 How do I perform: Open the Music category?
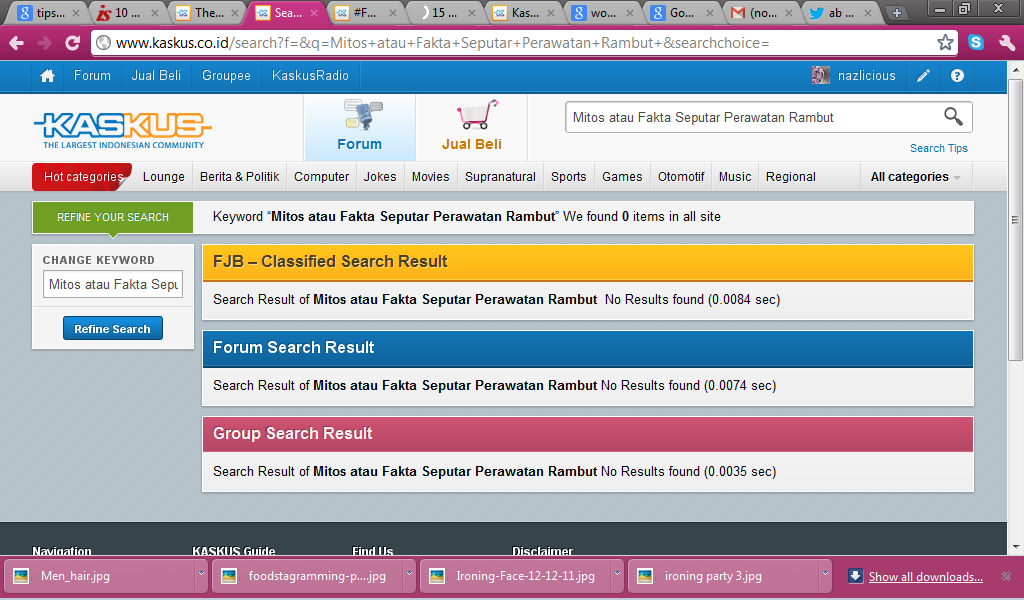735,177
